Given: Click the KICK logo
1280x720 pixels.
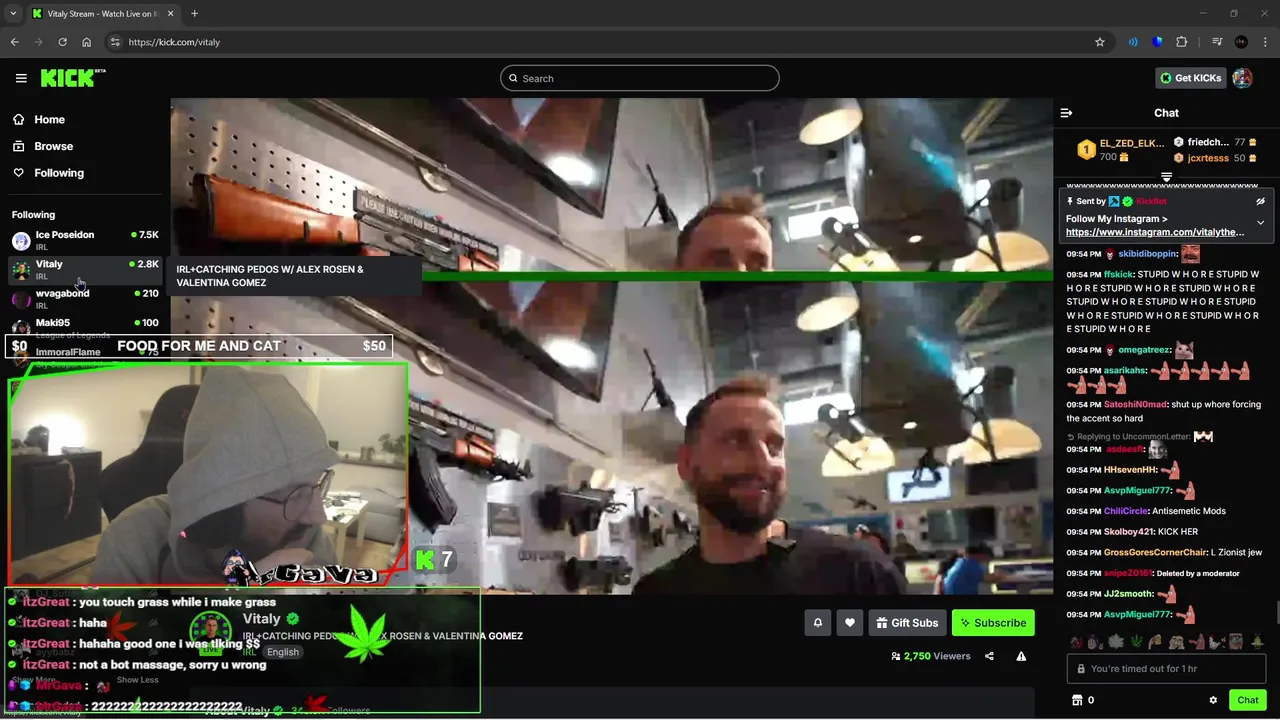Looking at the screenshot, I should click(72, 78).
